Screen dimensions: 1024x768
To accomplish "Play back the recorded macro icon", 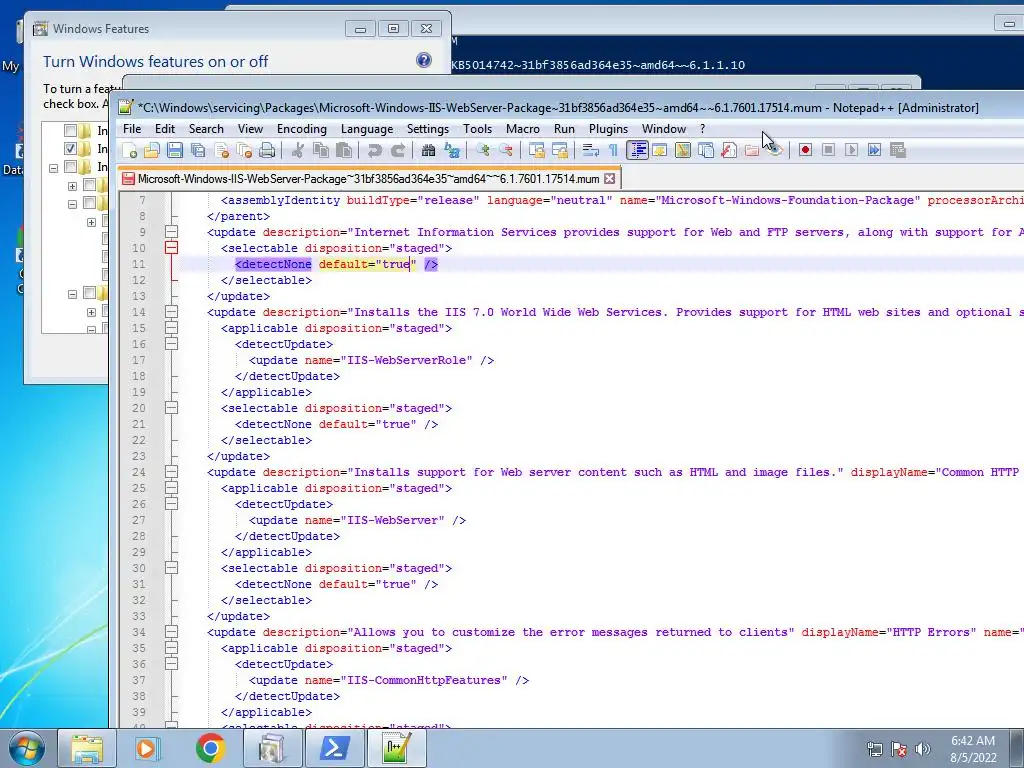I will [851, 151].
